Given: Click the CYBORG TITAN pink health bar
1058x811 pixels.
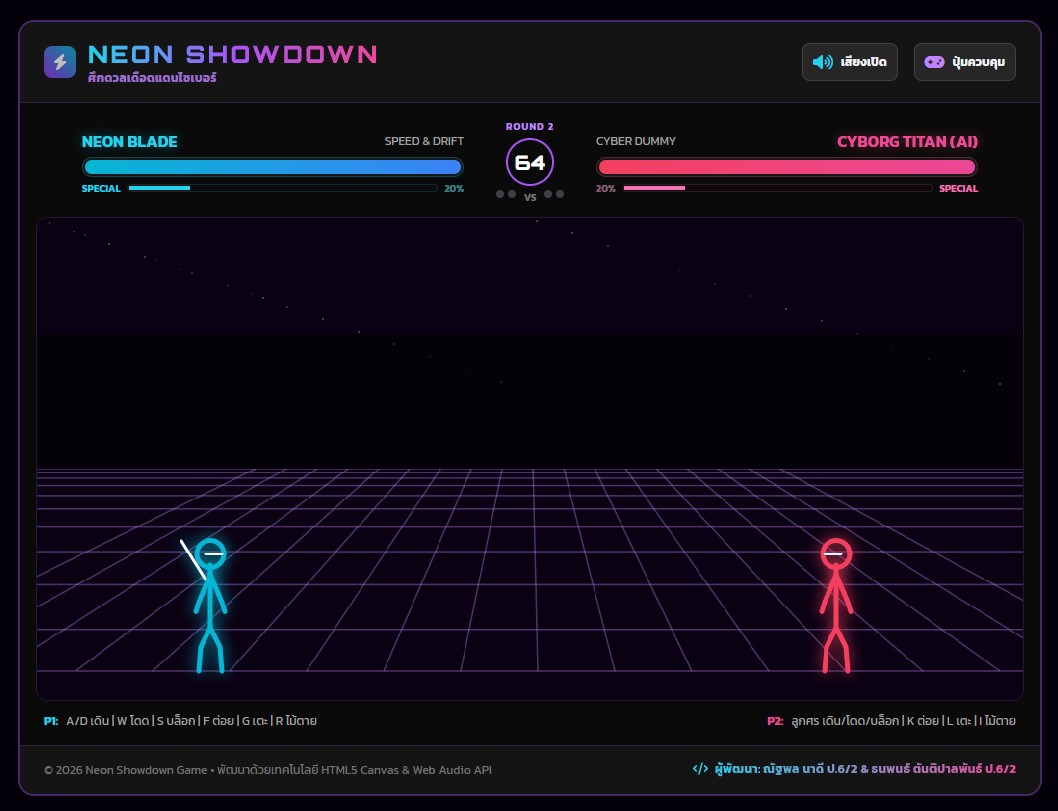Looking at the screenshot, I should click(x=787, y=167).
